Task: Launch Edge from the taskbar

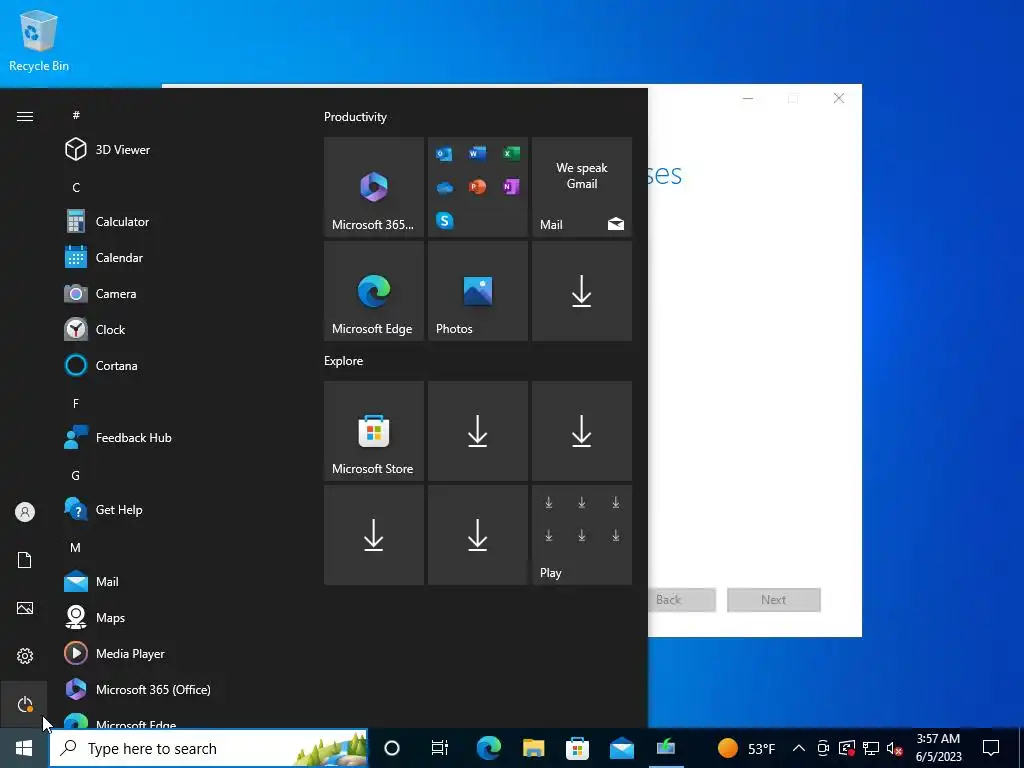Action: coord(488,748)
